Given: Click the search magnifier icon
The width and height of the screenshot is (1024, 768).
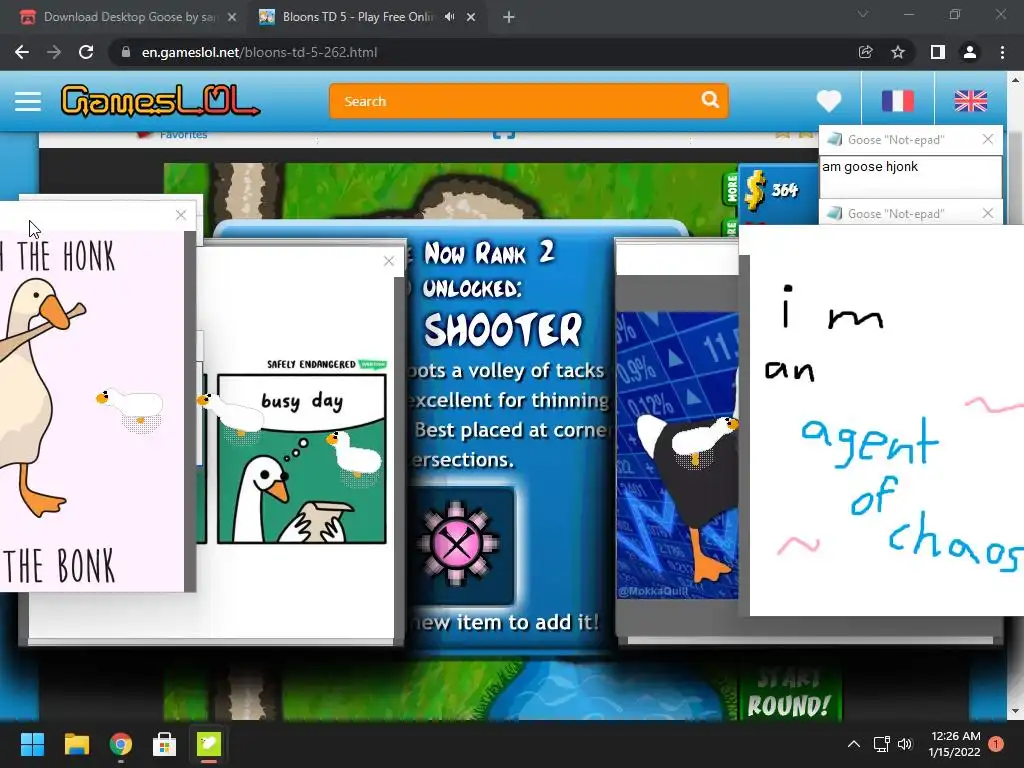Looking at the screenshot, I should 710,100.
